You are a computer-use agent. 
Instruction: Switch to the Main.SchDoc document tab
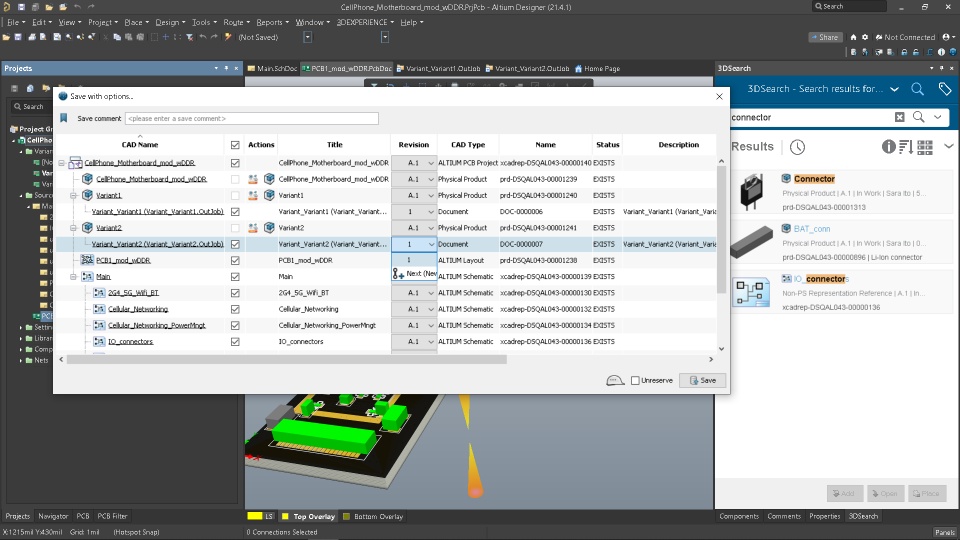pos(272,69)
